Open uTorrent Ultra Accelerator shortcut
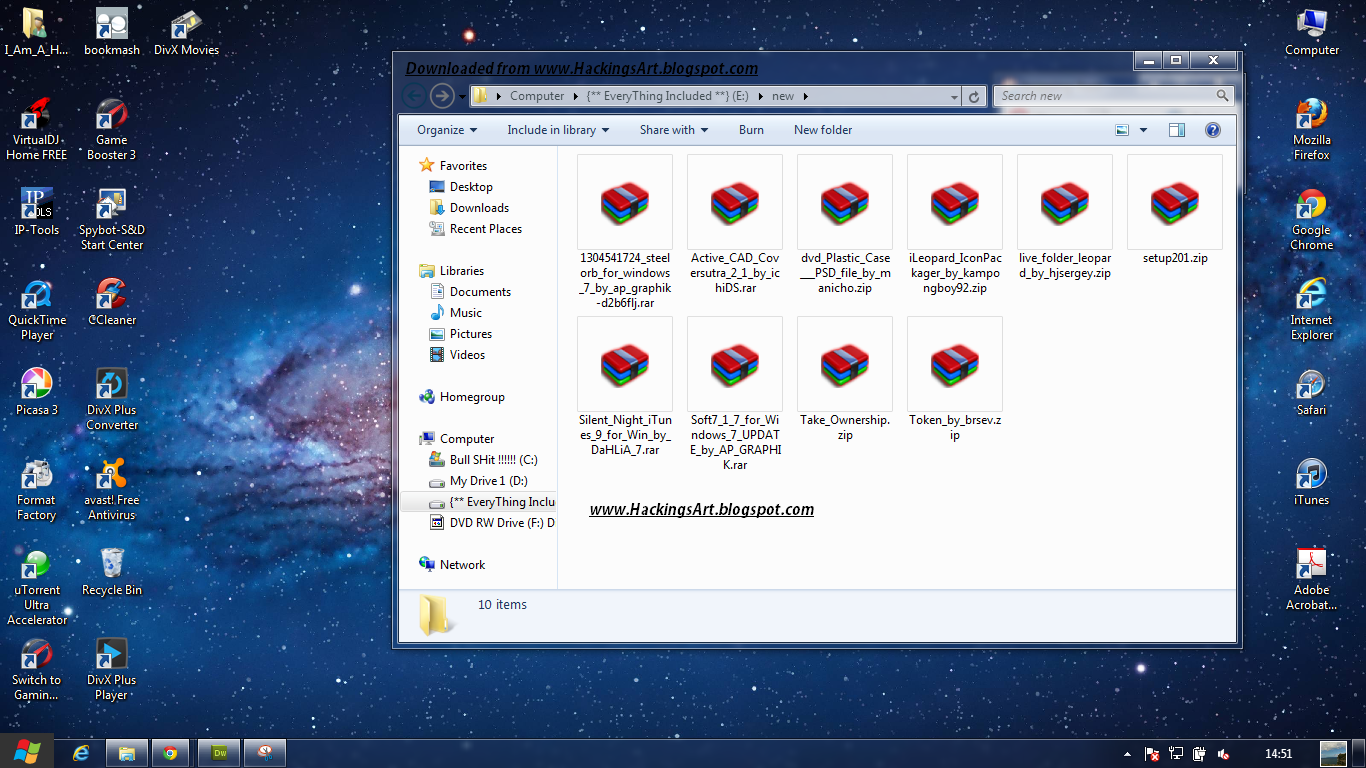Image resolution: width=1366 pixels, height=768 pixels. point(36,587)
